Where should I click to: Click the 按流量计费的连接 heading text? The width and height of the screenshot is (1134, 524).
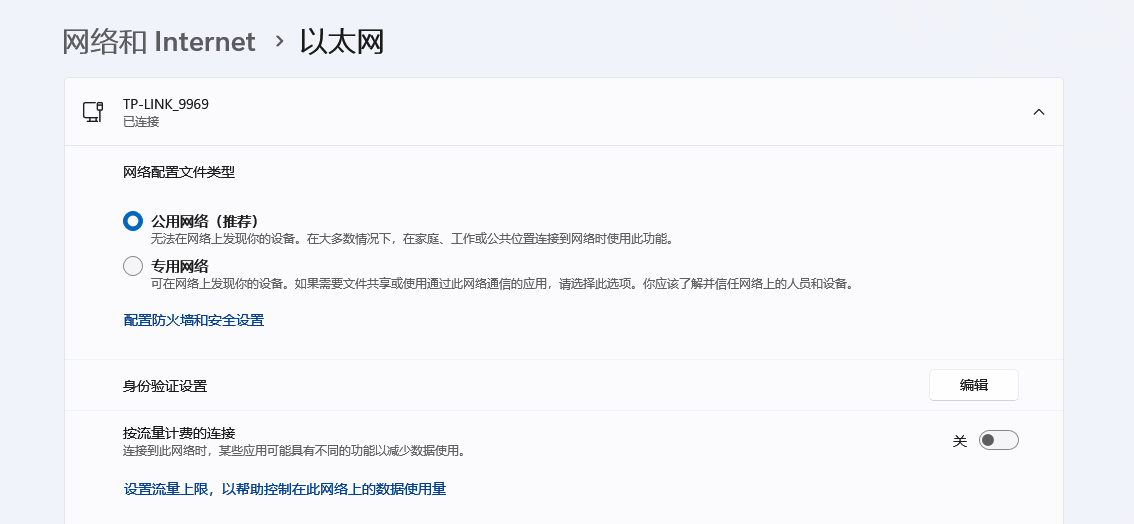pyautogui.click(x=179, y=433)
